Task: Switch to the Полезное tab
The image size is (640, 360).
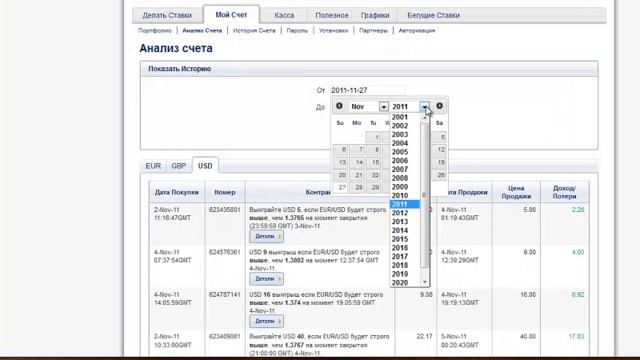Action: click(x=332, y=15)
